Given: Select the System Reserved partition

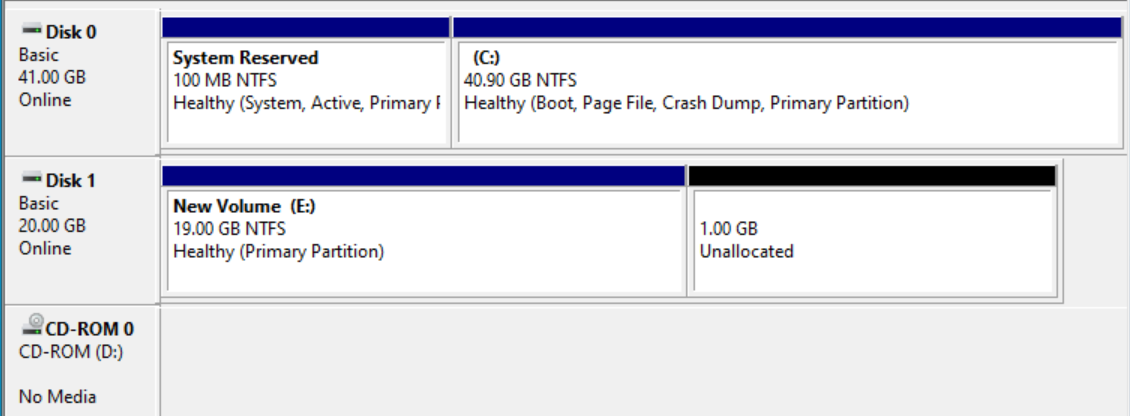Looking at the screenshot, I should click(306, 92).
